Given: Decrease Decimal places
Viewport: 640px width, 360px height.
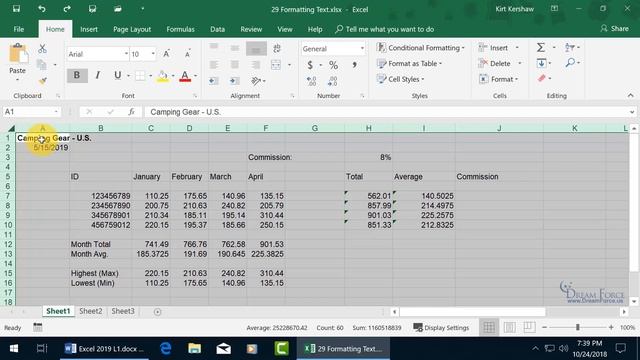Looking at the screenshot, I should [x=333, y=81].
